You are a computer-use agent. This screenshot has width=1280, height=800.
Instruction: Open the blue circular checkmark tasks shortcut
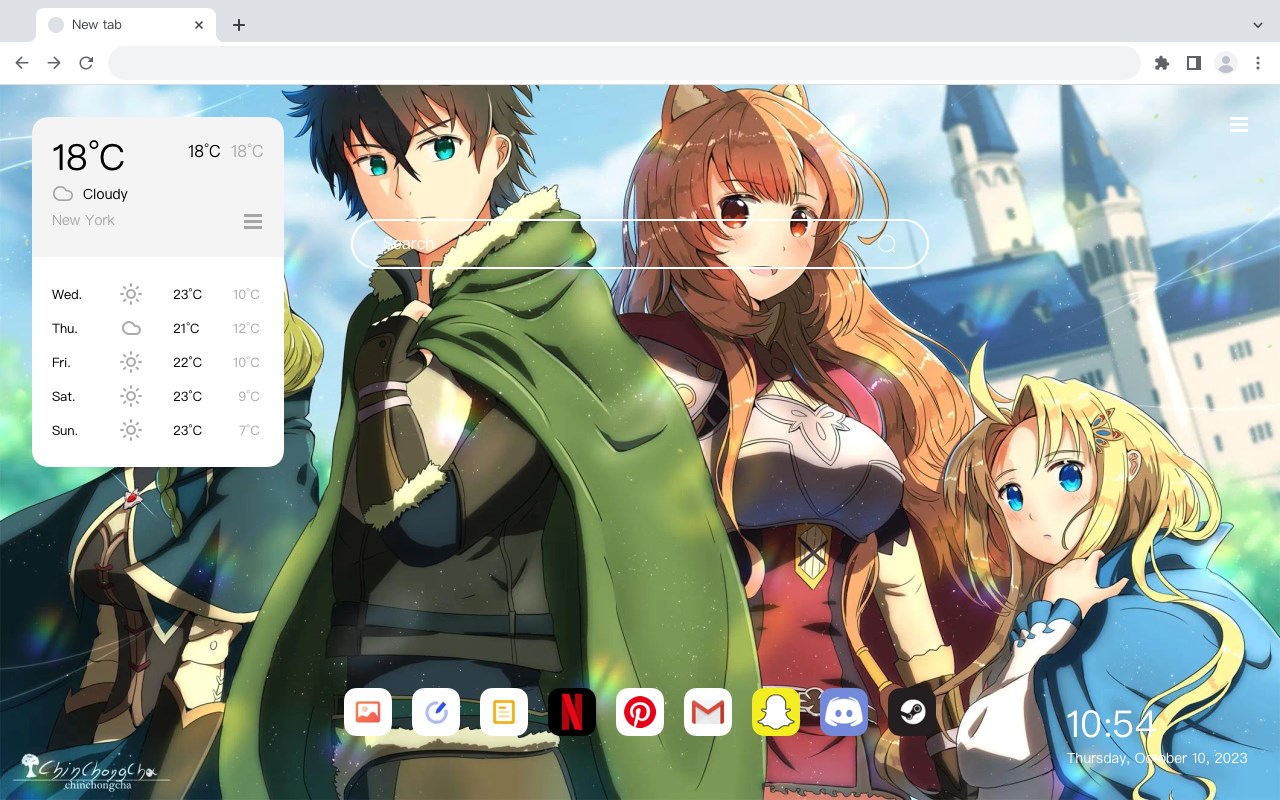coord(436,712)
